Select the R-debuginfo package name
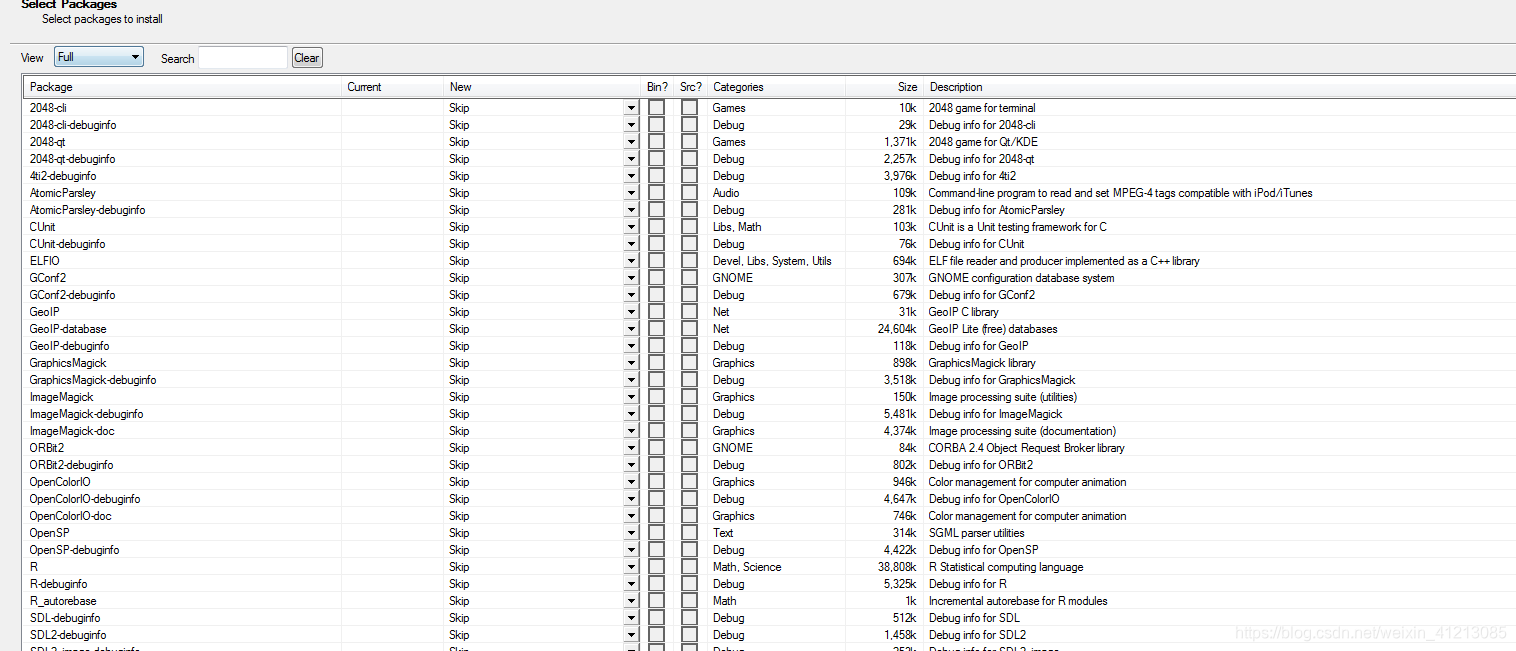1516x651 pixels. click(x=58, y=584)
